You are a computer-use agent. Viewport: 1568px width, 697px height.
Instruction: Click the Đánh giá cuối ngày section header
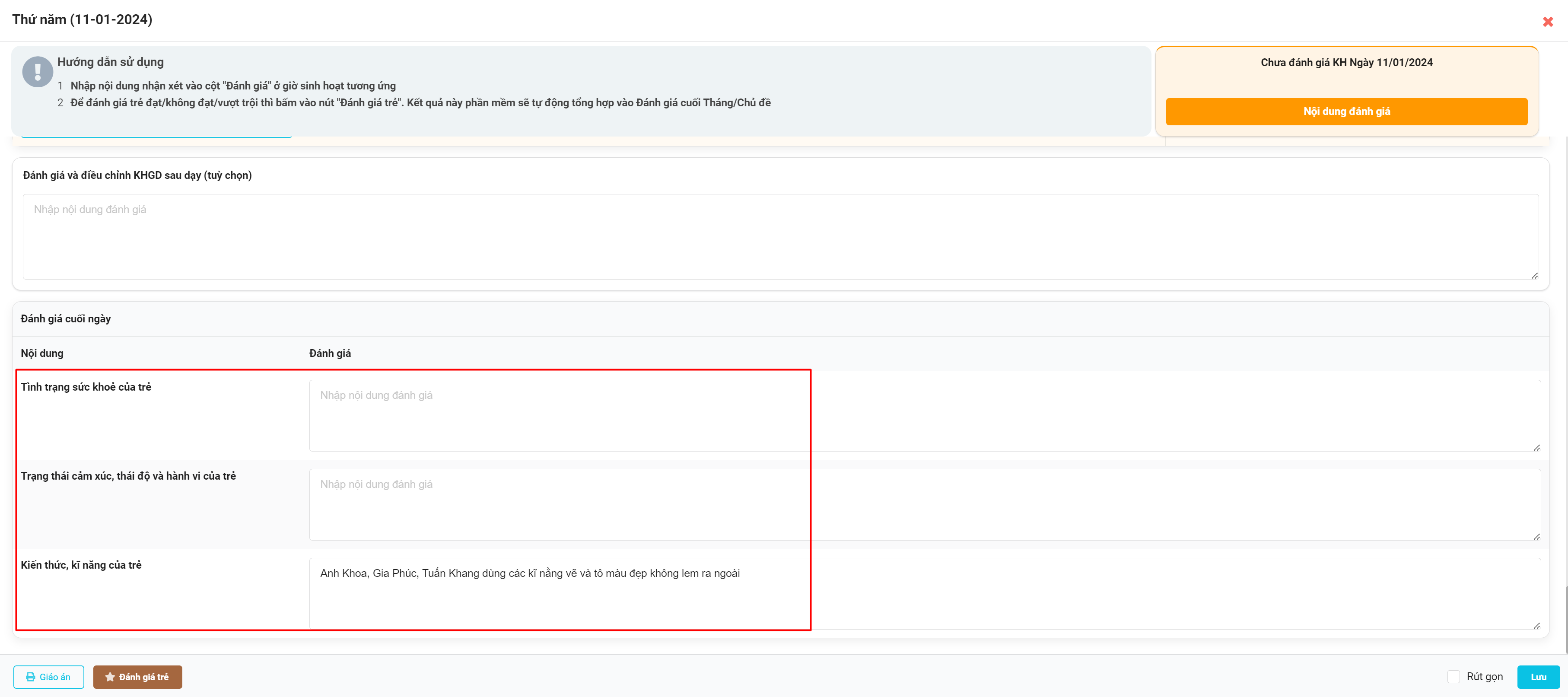point(66,319)
